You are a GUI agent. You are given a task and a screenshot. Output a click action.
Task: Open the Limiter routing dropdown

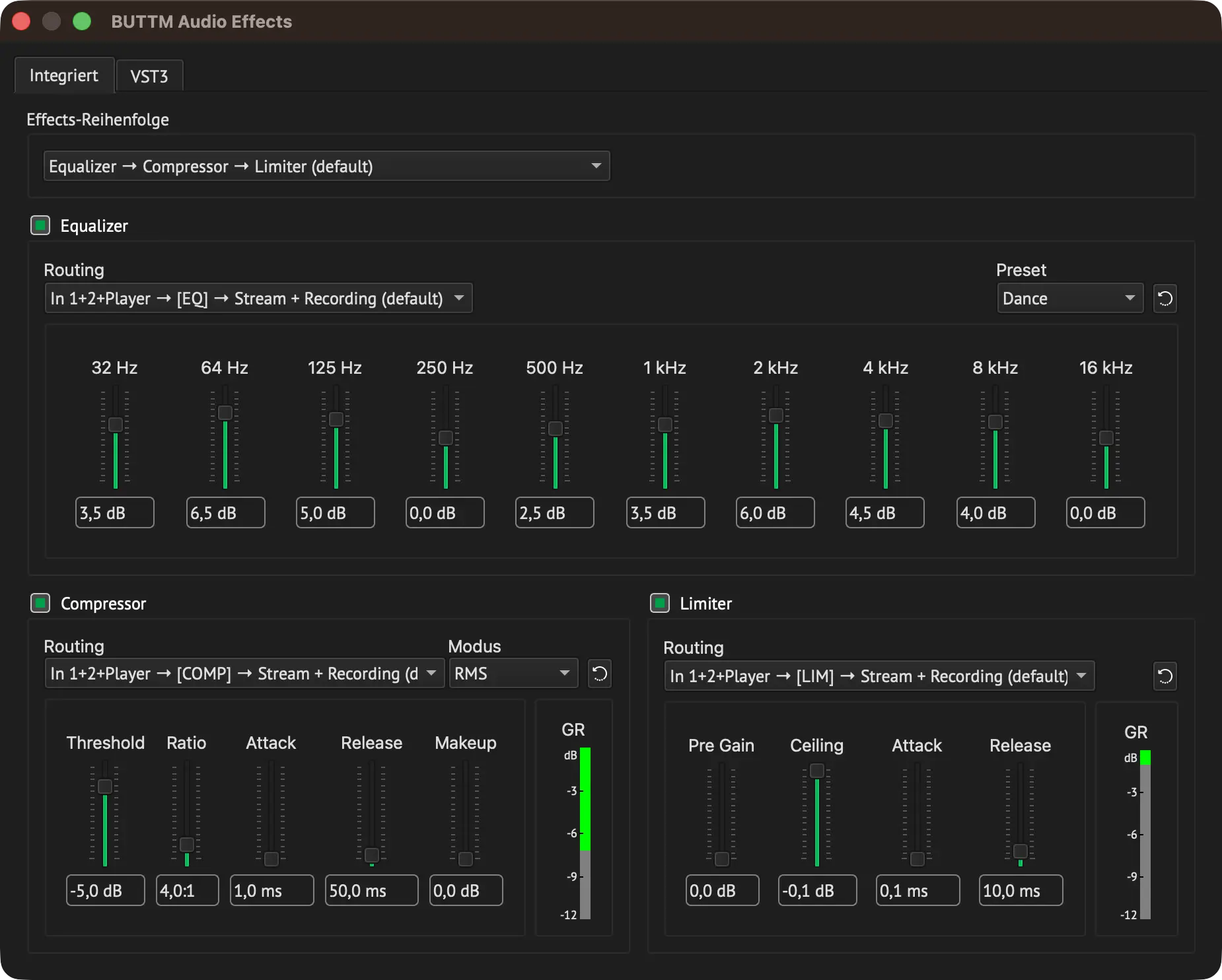879,676
